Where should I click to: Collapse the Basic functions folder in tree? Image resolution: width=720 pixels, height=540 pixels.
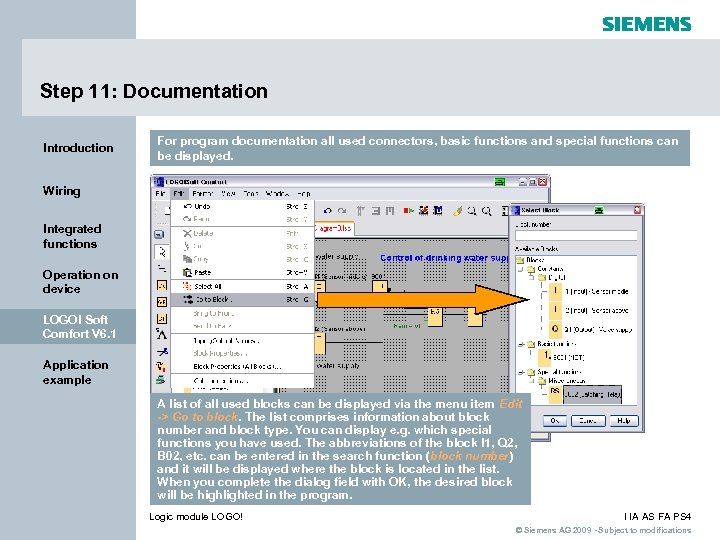tap(521, 344)
